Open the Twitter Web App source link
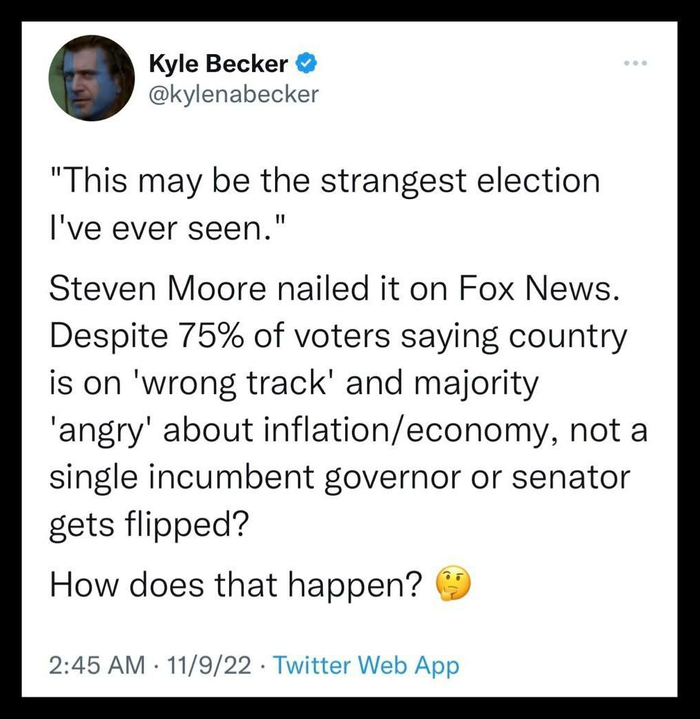The width and height of the screenshot is (700, 719). [365, 665]
